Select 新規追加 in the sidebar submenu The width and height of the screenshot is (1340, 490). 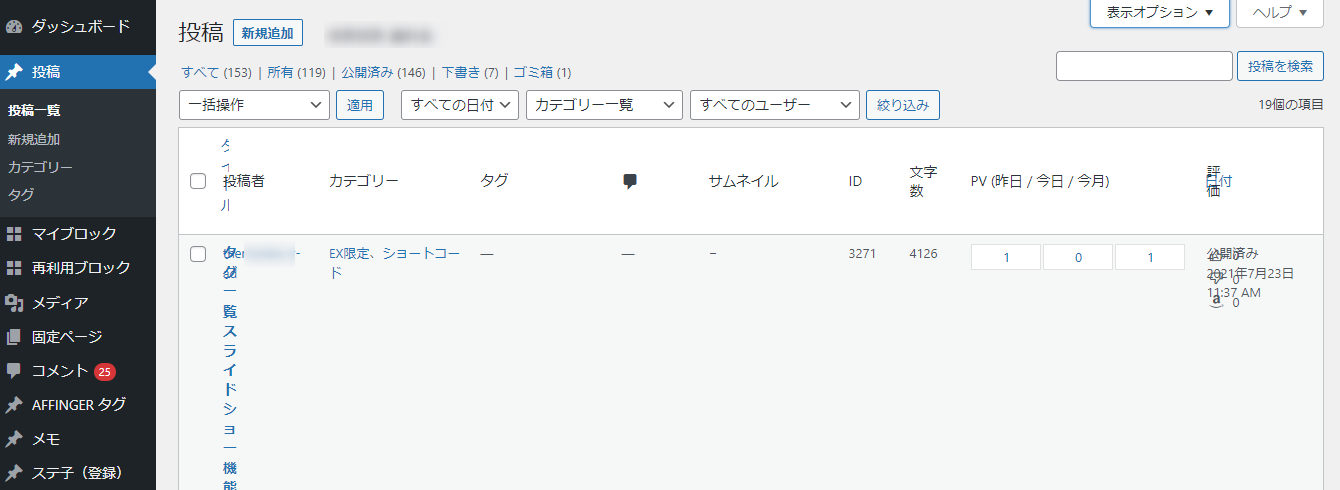pyautogui.click(x=34, y=139)
